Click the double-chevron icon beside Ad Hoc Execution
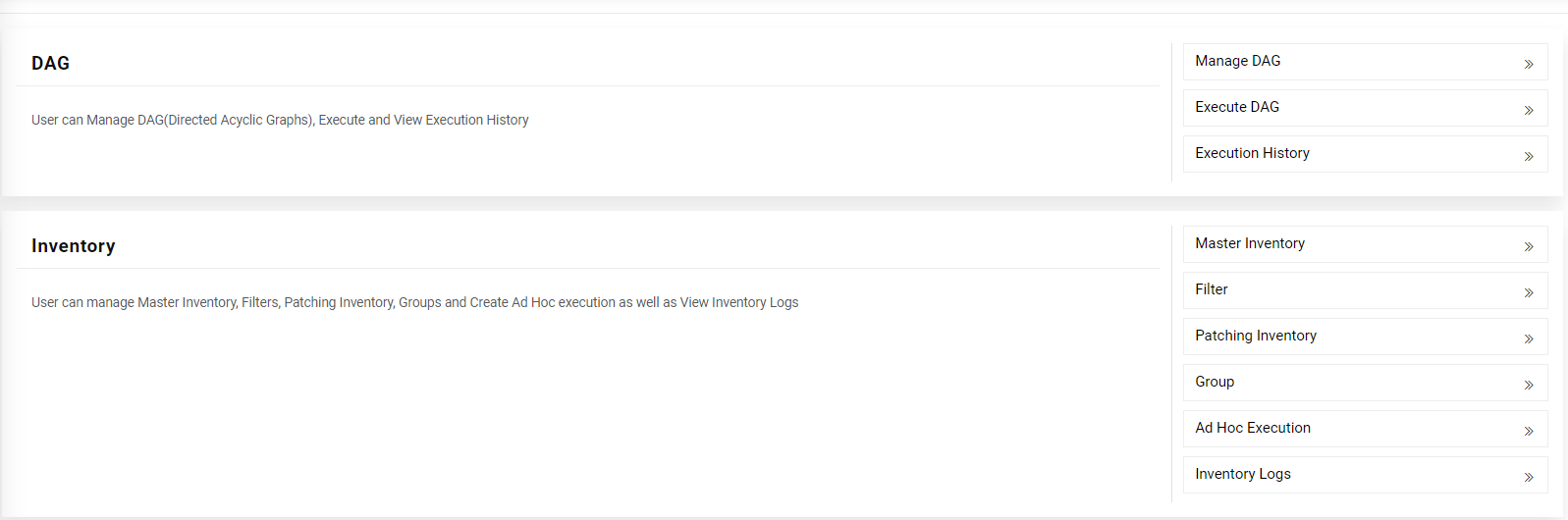Viewport: 1568px width, 520px height. (1529, 431)
